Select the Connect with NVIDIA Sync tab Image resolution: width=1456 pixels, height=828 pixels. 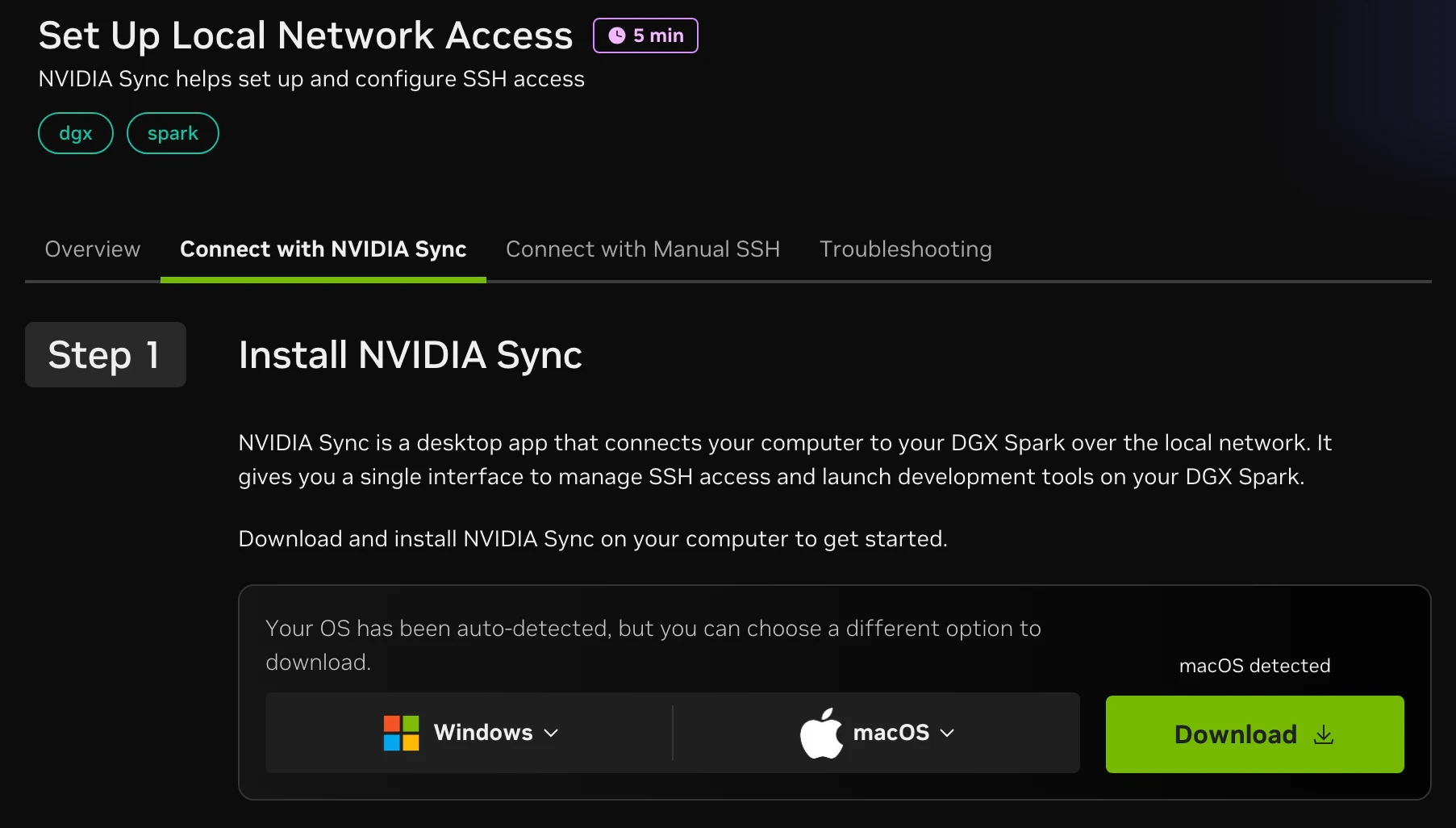[323, 249]
